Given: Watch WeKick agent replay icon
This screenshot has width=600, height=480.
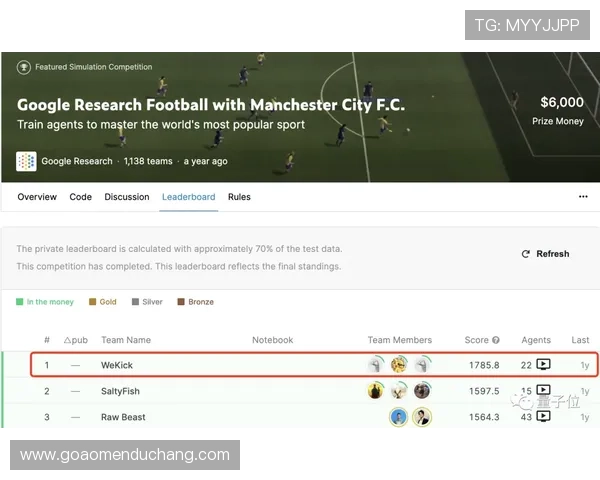Looking at the screenshot, I should 543,364.
